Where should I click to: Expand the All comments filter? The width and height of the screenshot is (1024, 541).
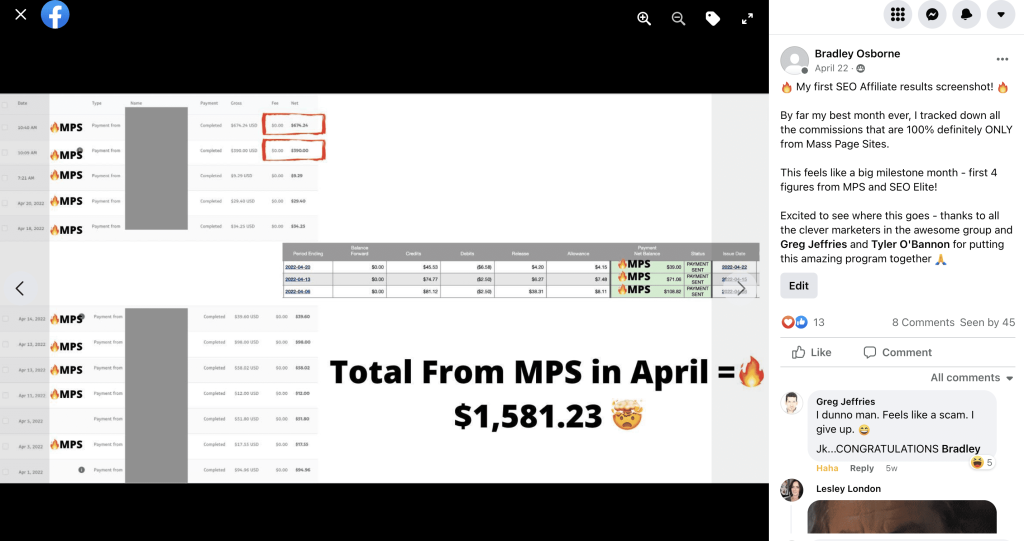972,378
